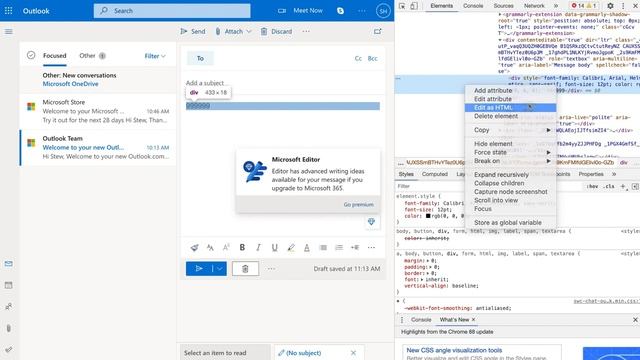Open the Files attachment module in sidebar
Image resolution: width=640 pixels, height=360 pixels.
(x=9, y=328)
